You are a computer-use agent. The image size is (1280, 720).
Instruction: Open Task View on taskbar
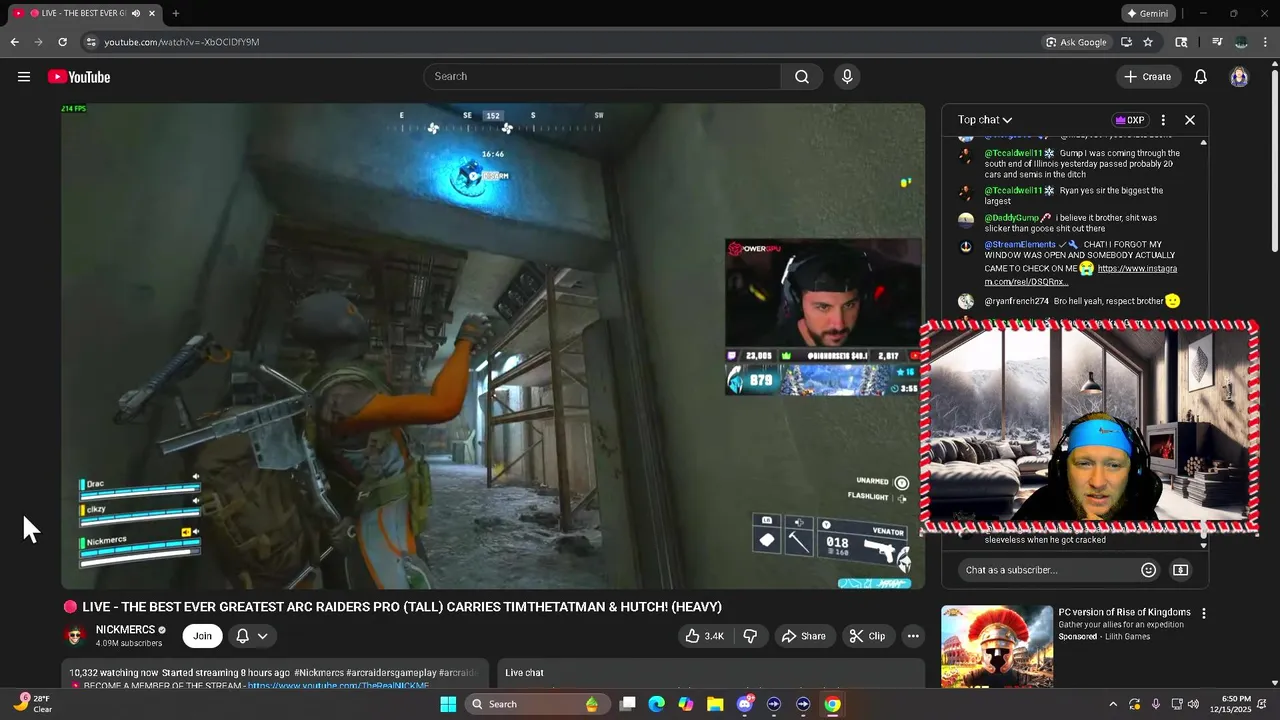627,704
